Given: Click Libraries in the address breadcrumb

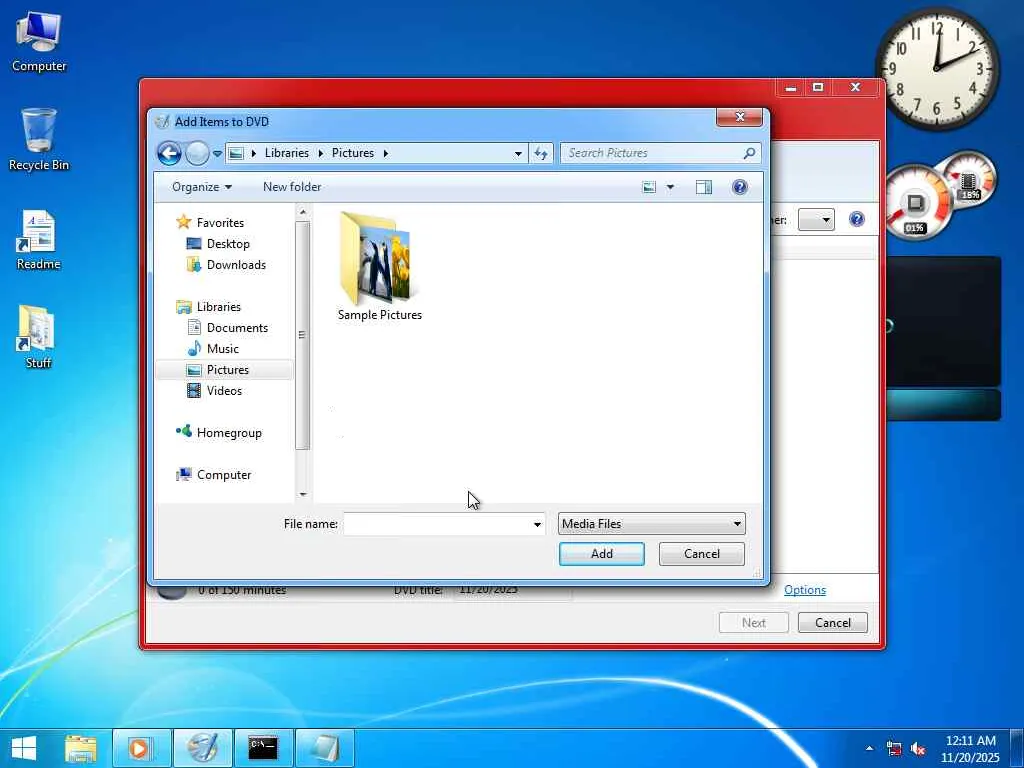Looking at the screenshot, I should point(287,153).
